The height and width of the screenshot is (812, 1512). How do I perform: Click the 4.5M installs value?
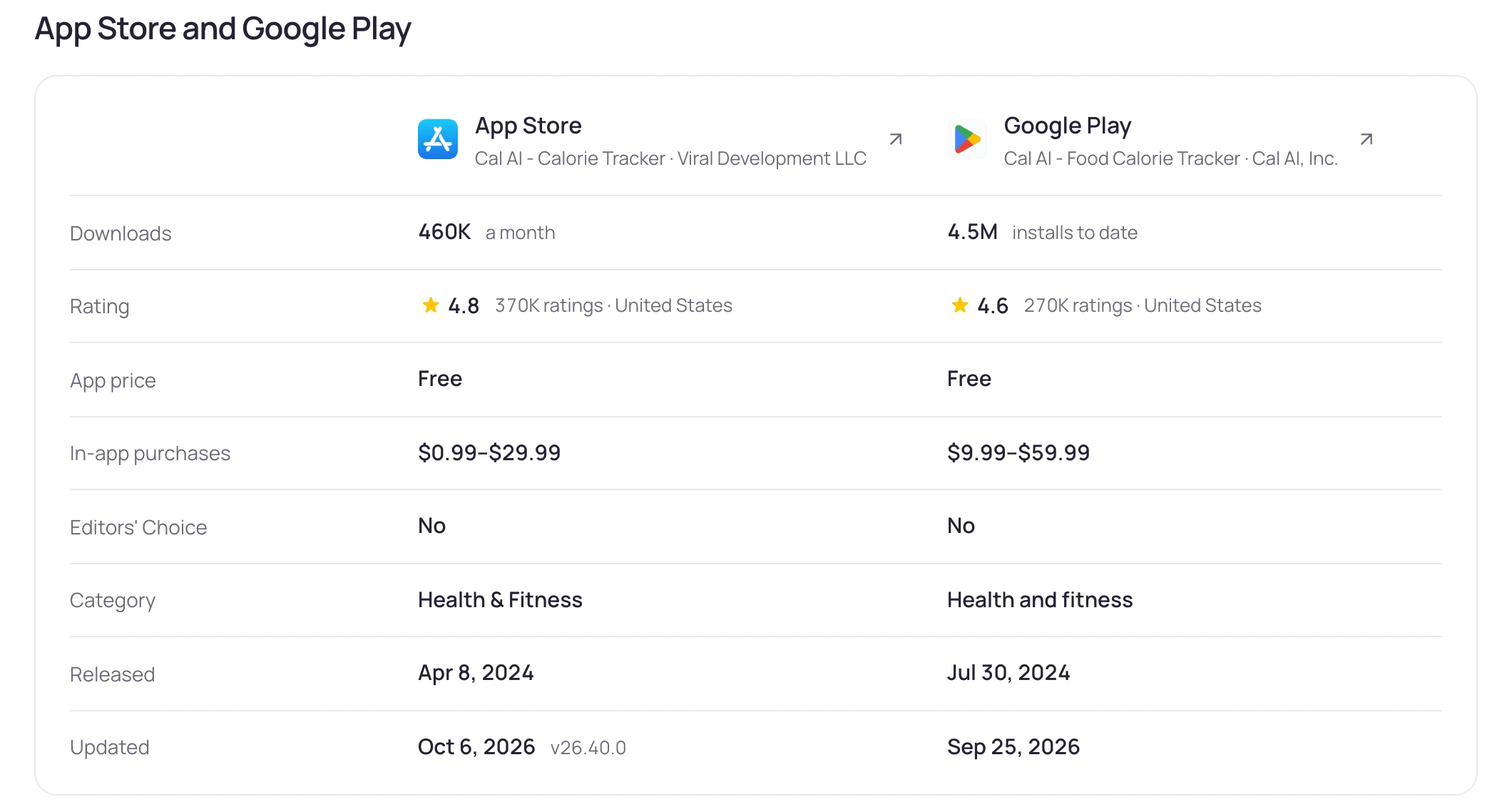tap(973, 232)
